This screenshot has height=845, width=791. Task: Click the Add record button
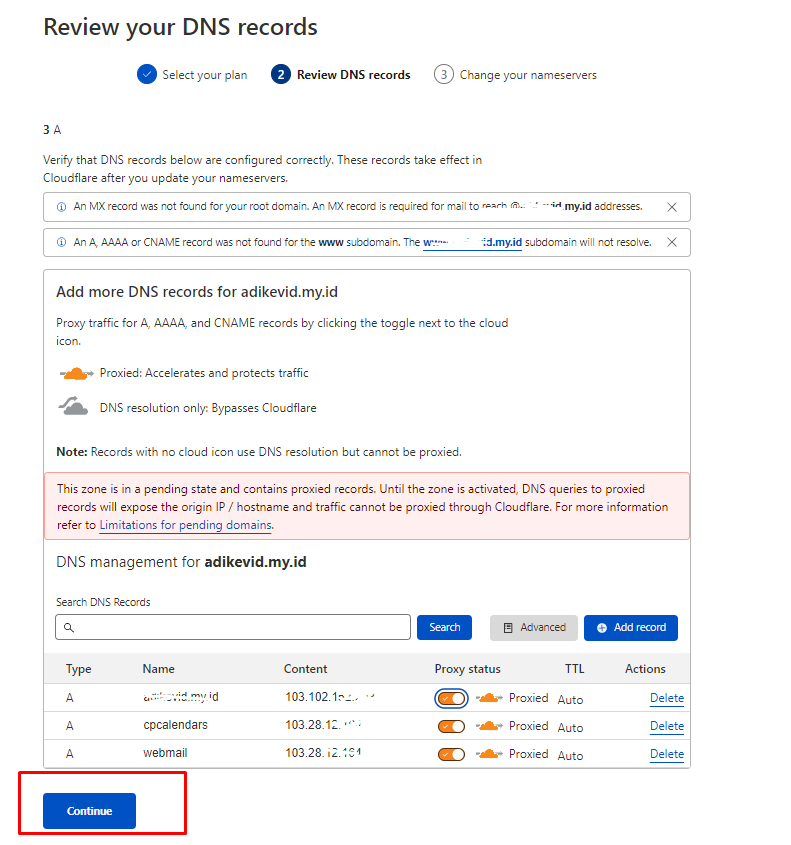pyautogui.click(x=631, y=628)
